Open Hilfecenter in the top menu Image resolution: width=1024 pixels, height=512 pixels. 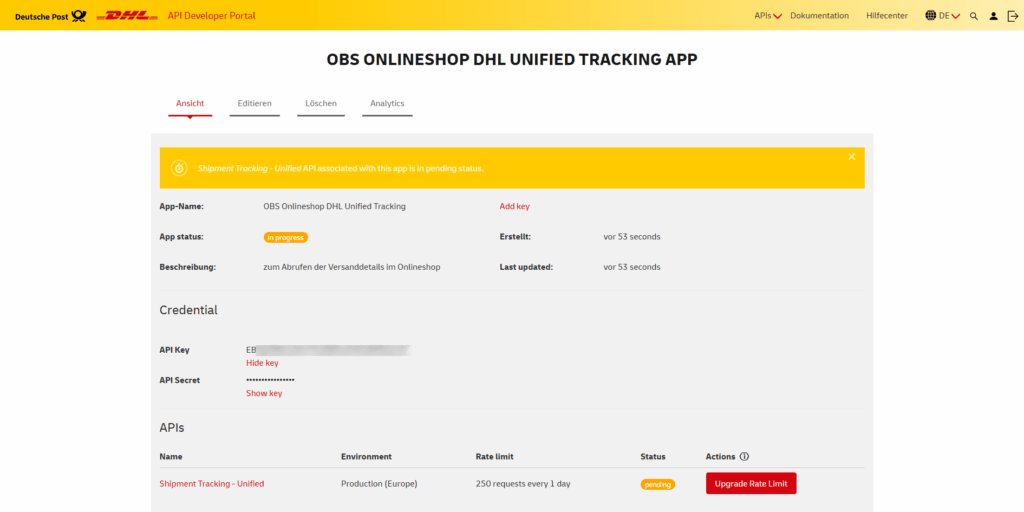pos(887,16)
